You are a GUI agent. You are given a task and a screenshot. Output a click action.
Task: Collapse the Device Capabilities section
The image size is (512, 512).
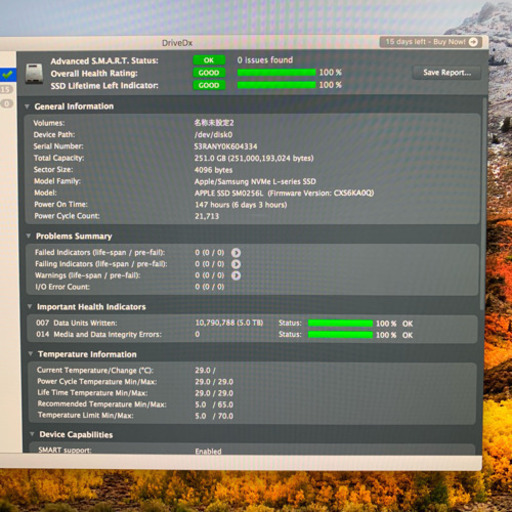tap(32, 434)
